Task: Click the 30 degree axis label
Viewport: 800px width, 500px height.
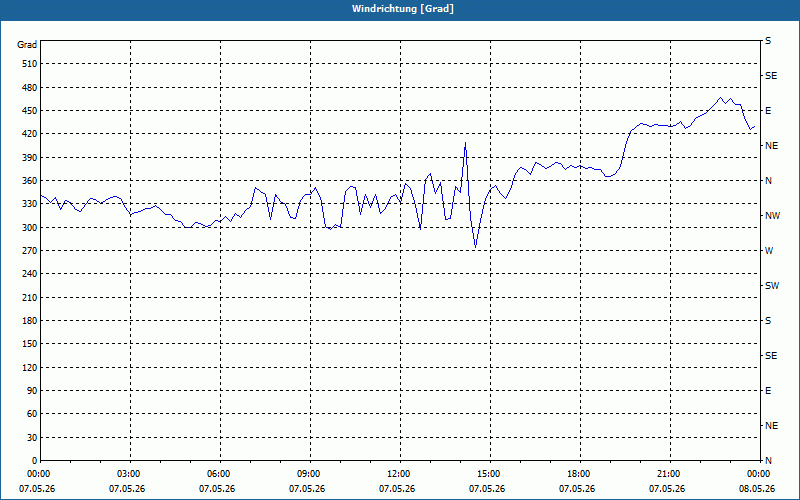Action: click(33, 438)
